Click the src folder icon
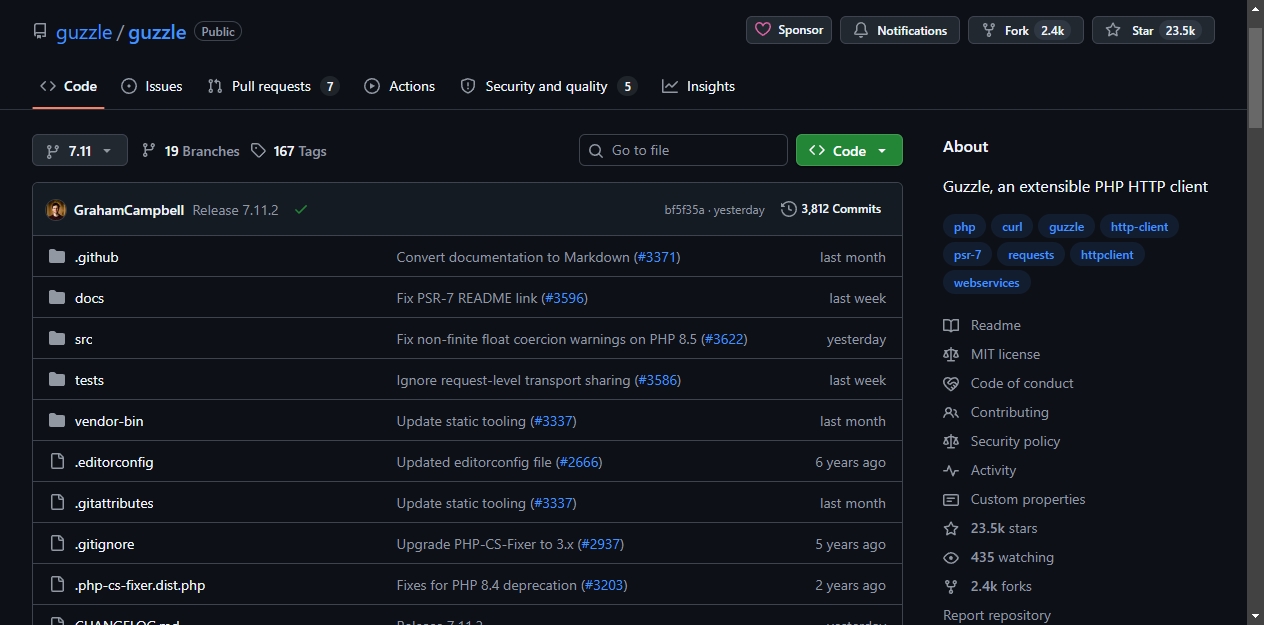The width and height of the screenshot is (1264, 625). coord(57,339)
